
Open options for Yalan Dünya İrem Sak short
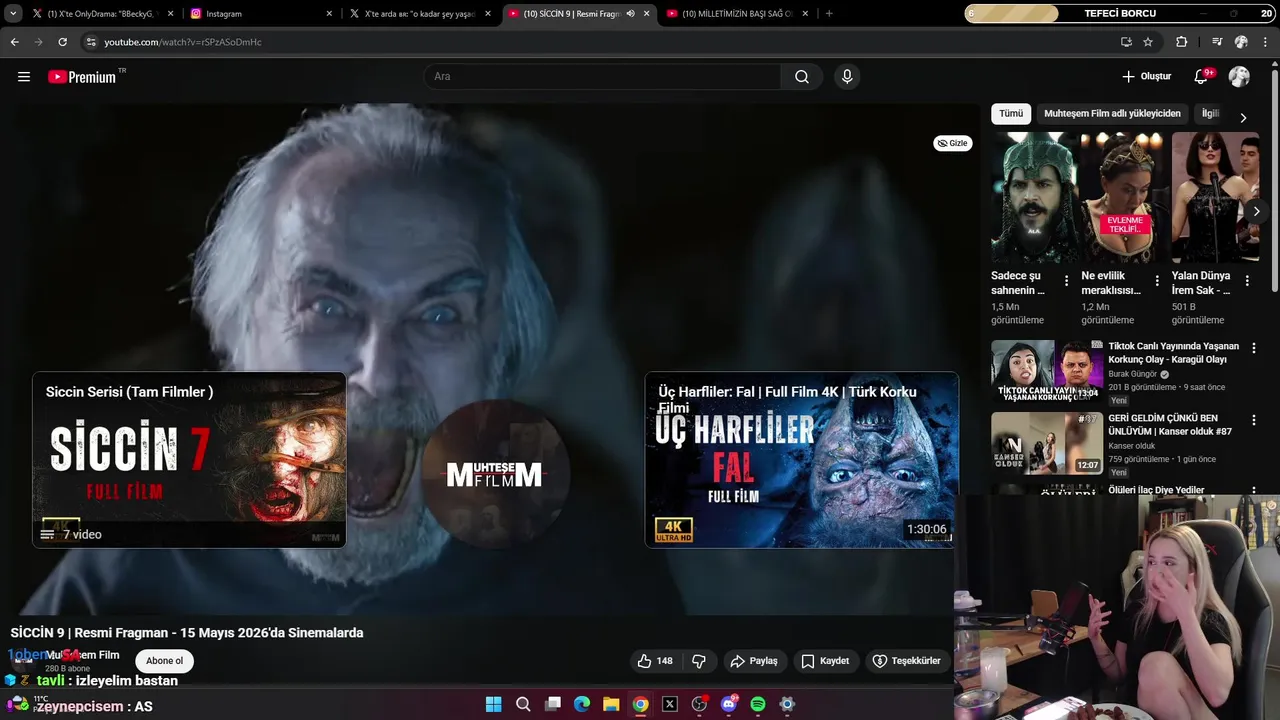tap(1247, 281)
